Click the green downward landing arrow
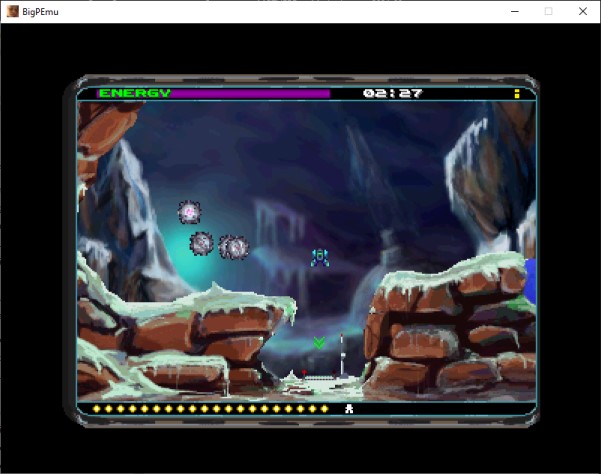Screen dimensions: 601x474 click(319, 343)
